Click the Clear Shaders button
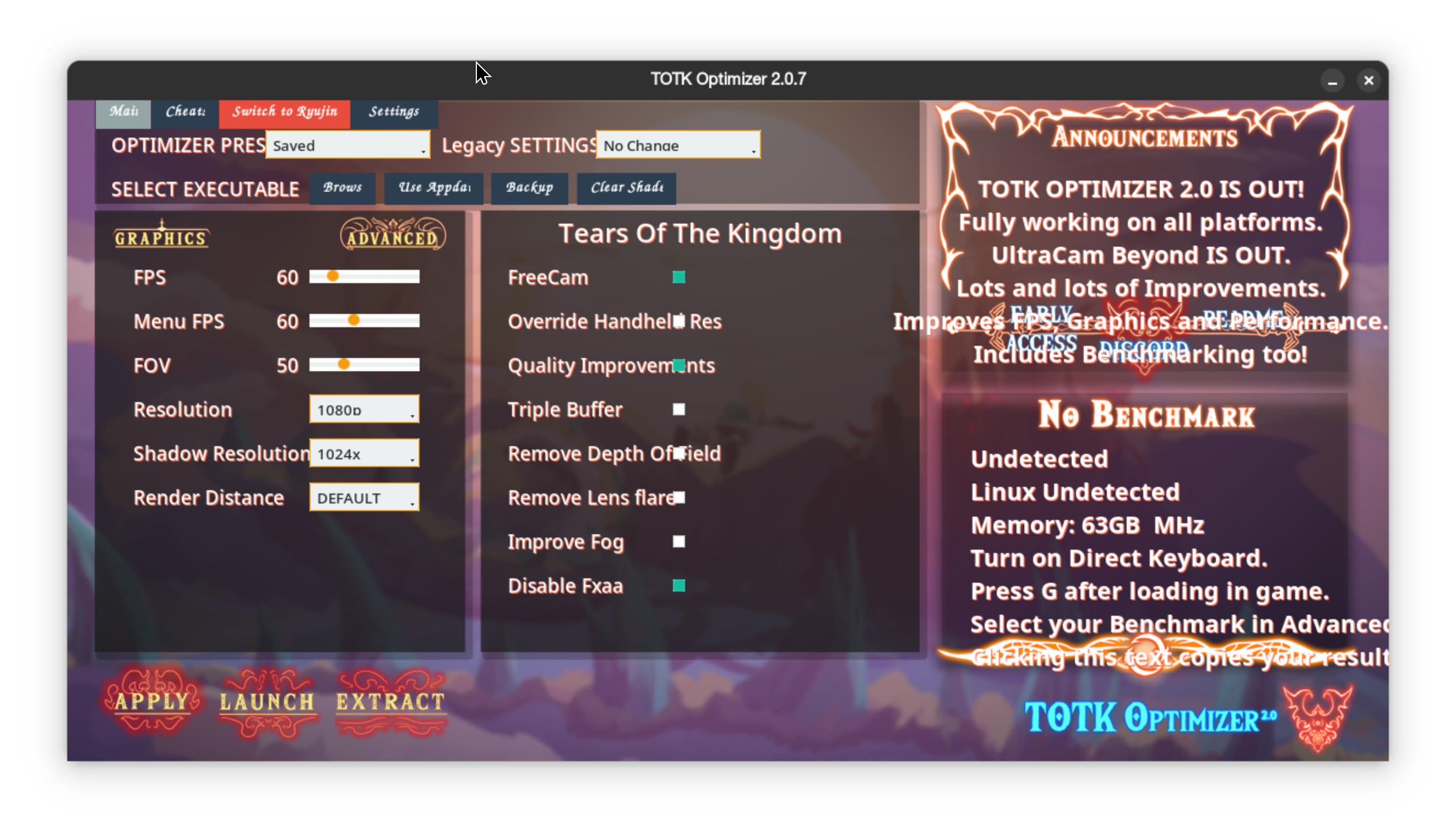The height and width of the screenshot is (835, 1456). tap(626, 187)
